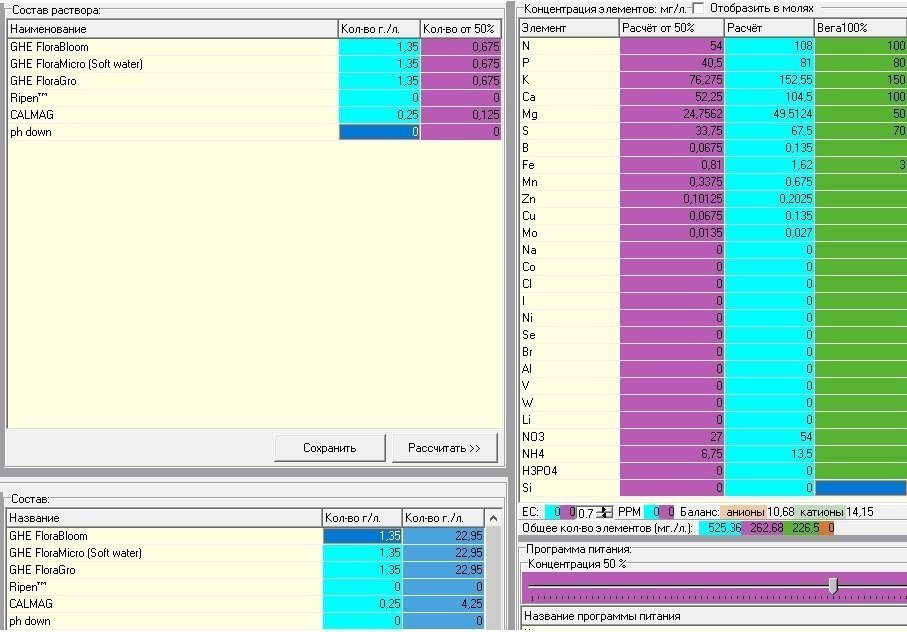Viewport: 907px width, 632px height.
Task: Click the 'Наименование' column header
Action: point(173,29)
